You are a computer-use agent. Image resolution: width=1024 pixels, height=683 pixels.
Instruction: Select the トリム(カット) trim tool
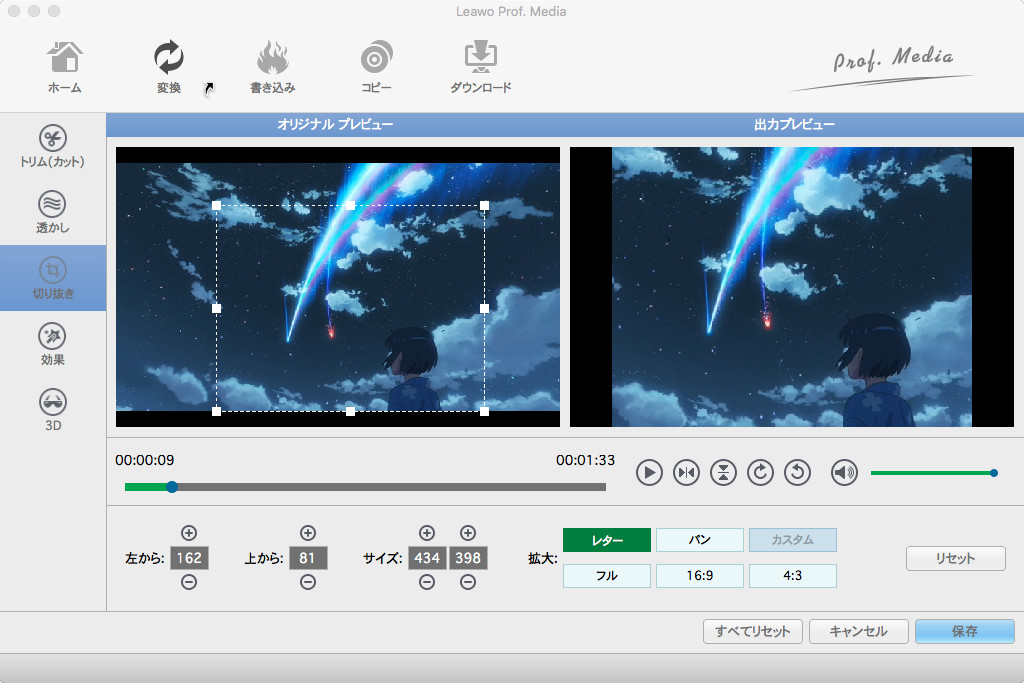[53, 147]
